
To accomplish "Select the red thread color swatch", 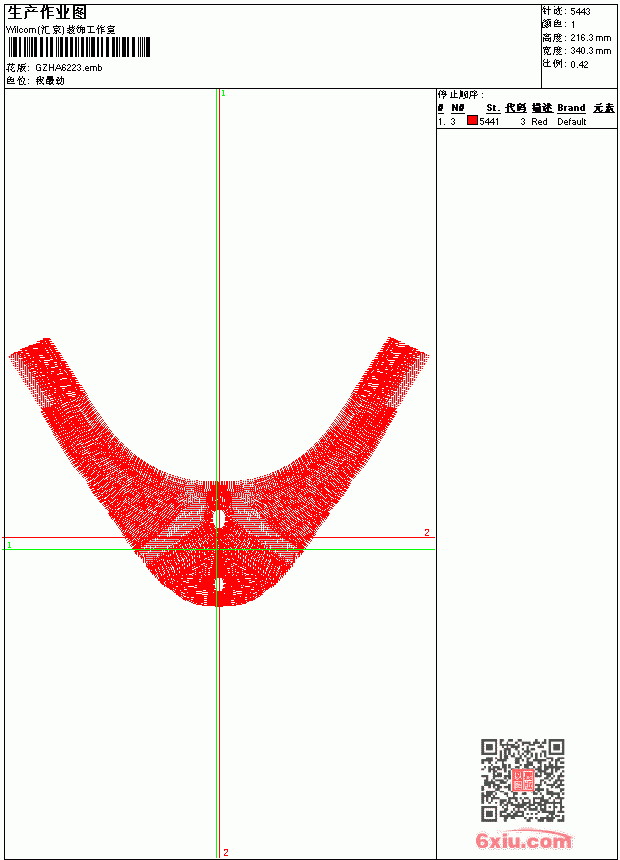I will point(472,121).
